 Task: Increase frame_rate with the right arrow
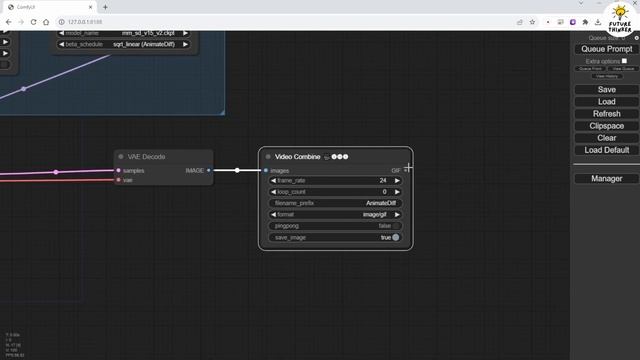point(397,180)
